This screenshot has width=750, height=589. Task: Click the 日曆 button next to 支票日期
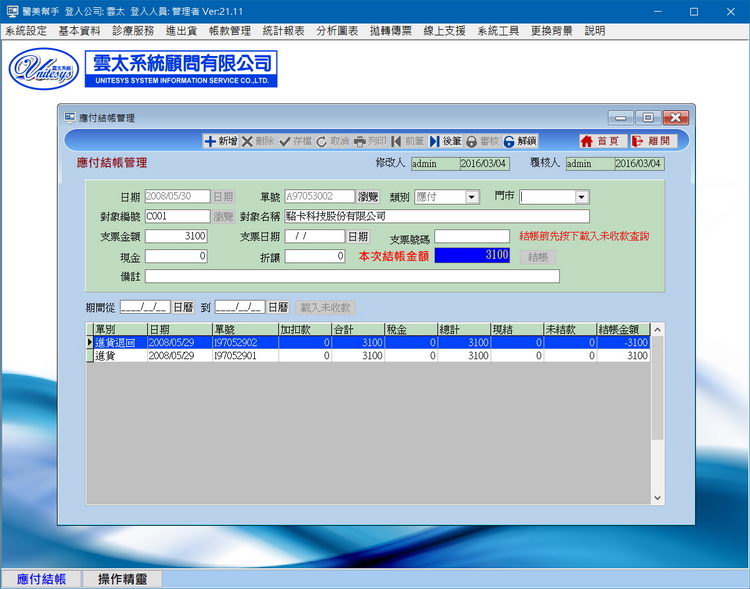pos(357,236)
